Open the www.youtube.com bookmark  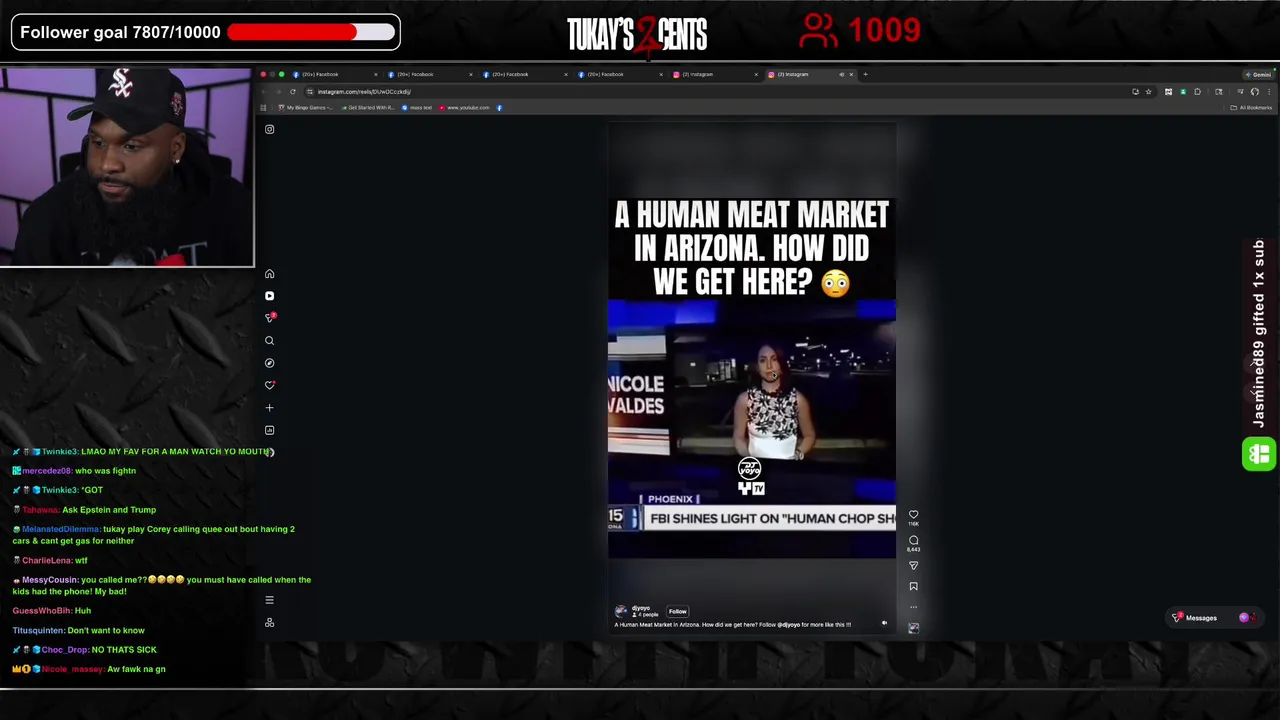(x=465, y=108)
